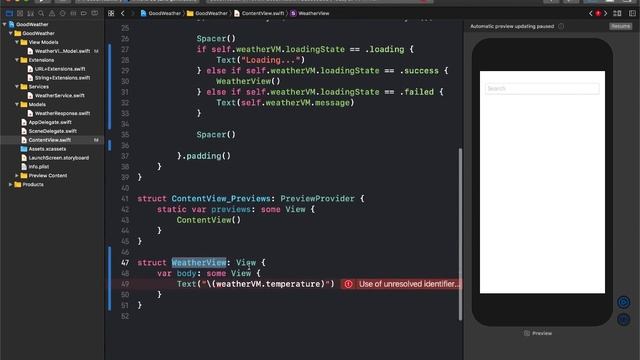
Task: Click line number 47 in gutter
Action: click(x=124, y=263)
